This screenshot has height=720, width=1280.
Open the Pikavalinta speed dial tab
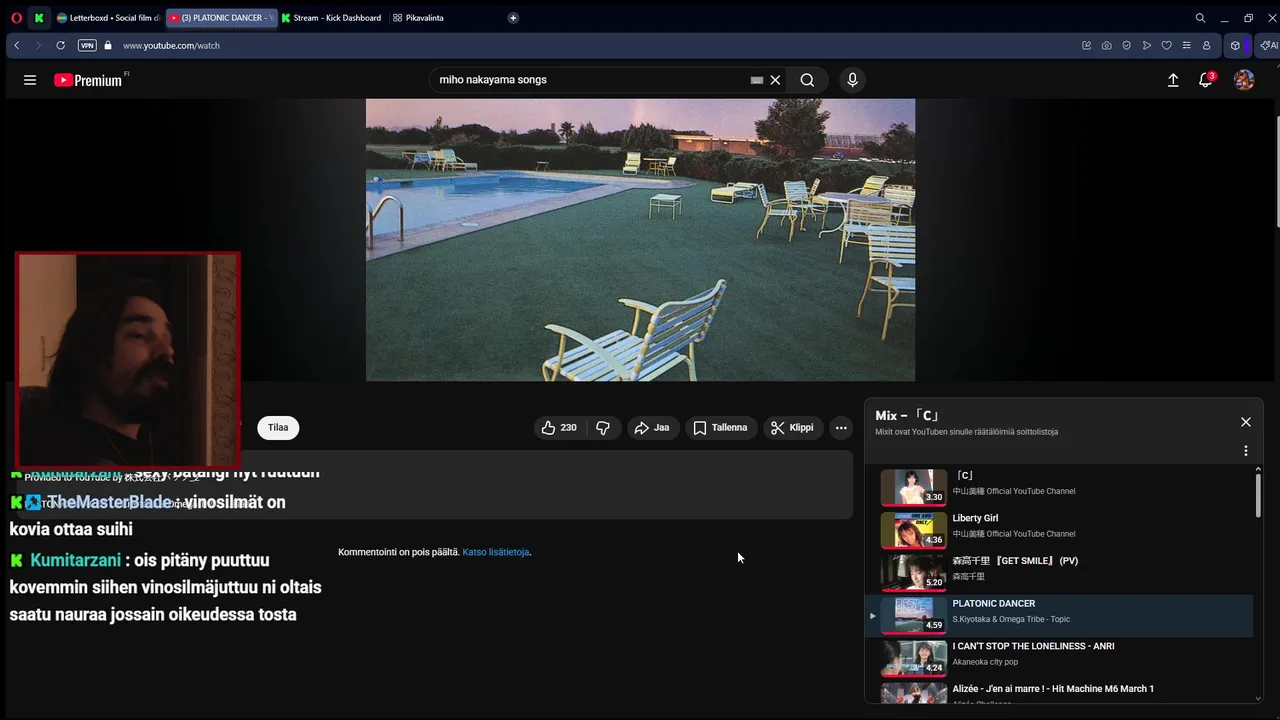(419, 18)
